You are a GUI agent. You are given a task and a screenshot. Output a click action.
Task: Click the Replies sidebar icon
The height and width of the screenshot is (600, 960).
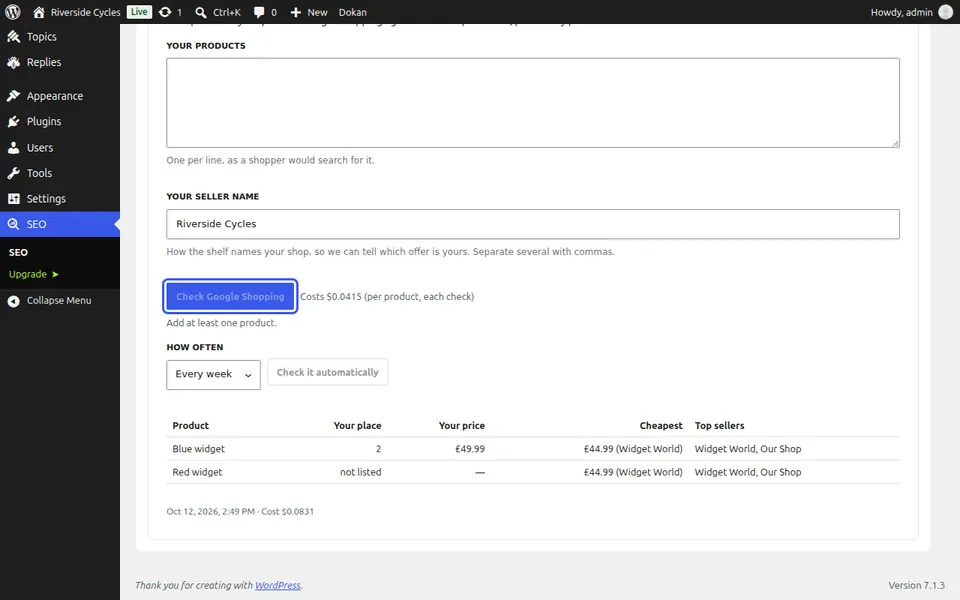(x=13, y=62)
